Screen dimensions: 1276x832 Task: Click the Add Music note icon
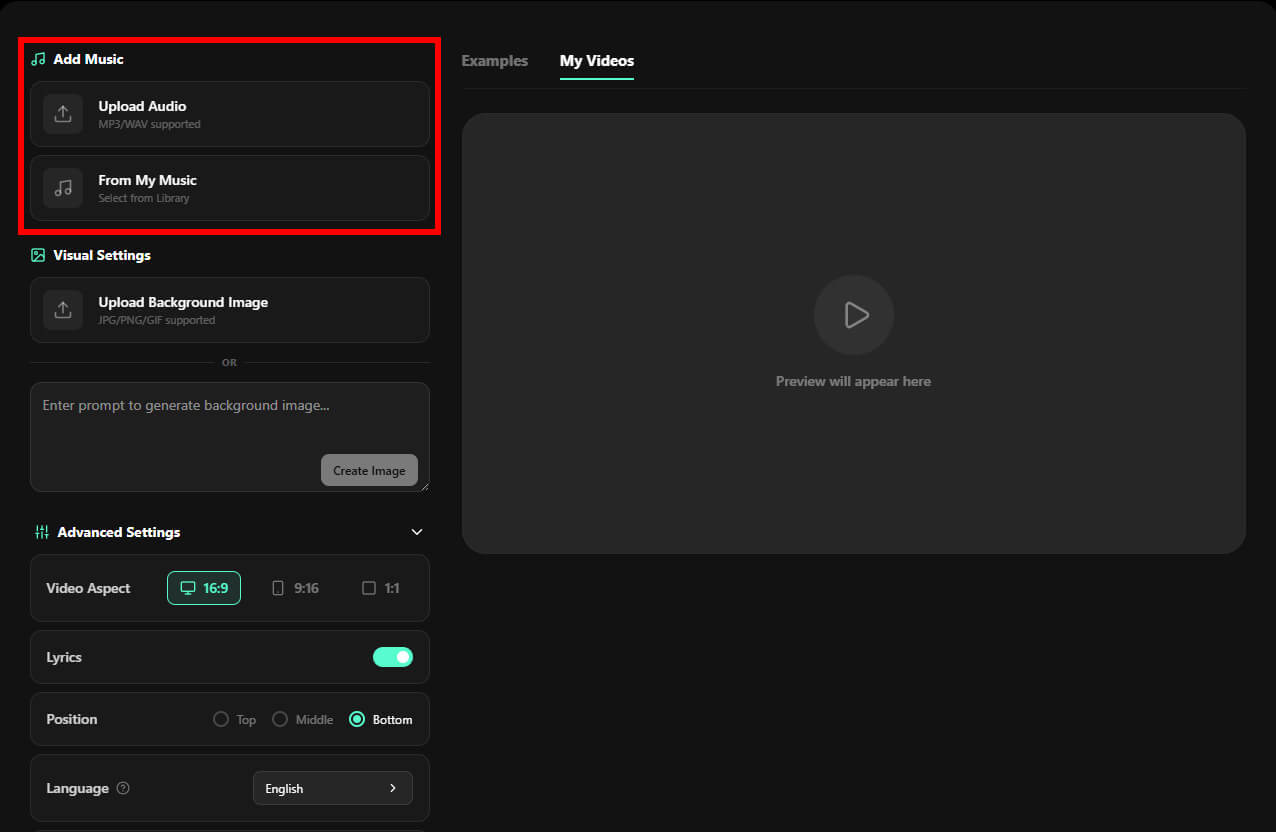pyautogui.click(x=38, y=59)
